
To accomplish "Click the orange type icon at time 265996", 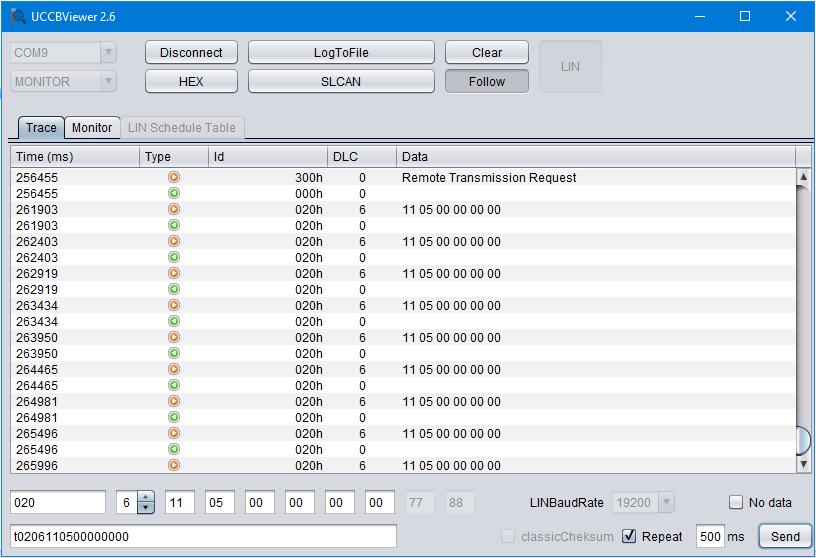I will [173, 466].
